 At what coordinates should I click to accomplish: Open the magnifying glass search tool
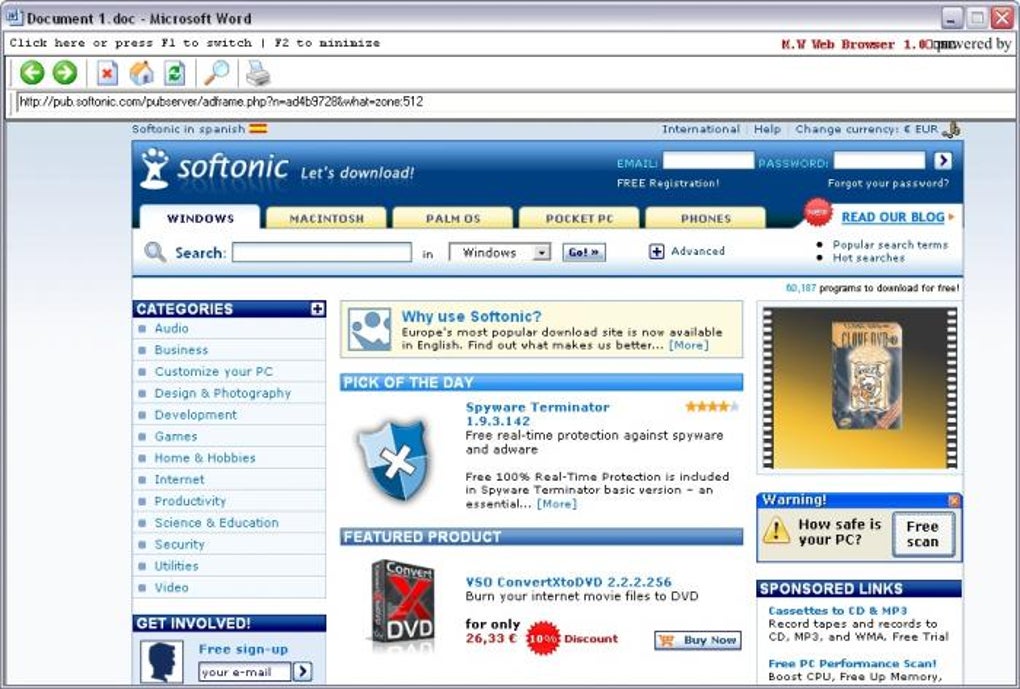pos(217,73)
